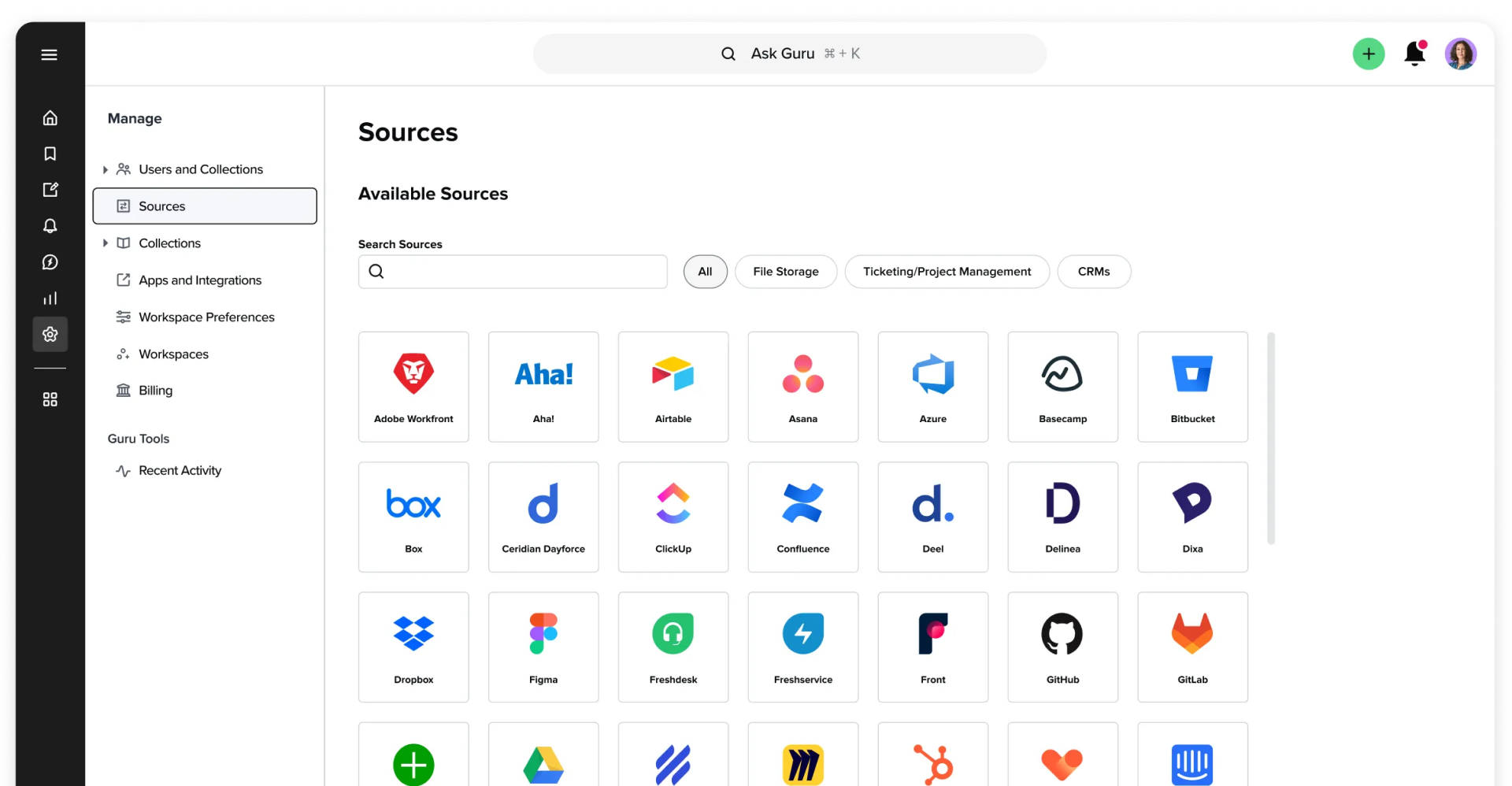Open the user profile avatar
1512x786 pixels.
pos(1460,54)
